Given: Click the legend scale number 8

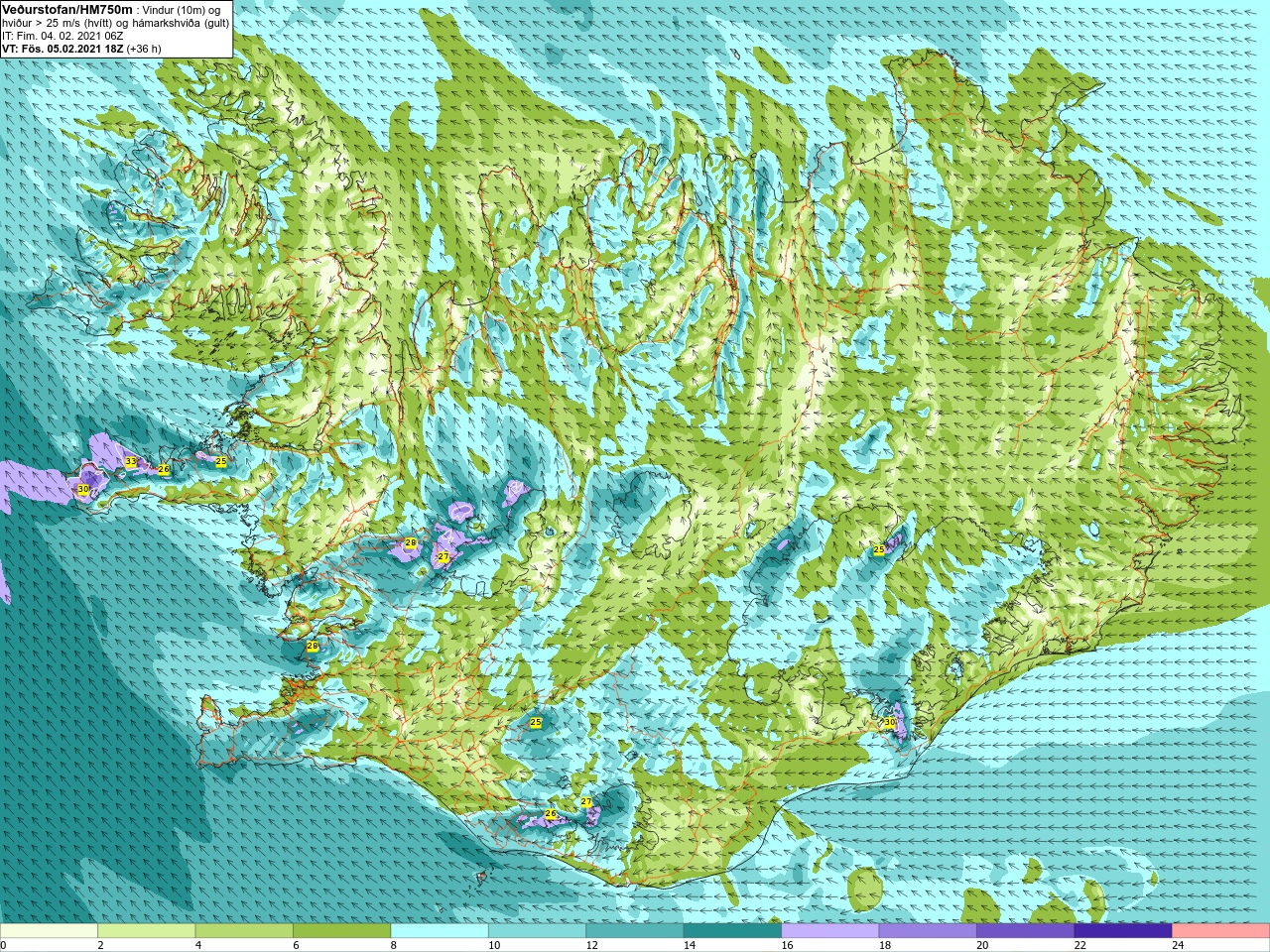Looking at the screenshot, I should coord(394,945).
